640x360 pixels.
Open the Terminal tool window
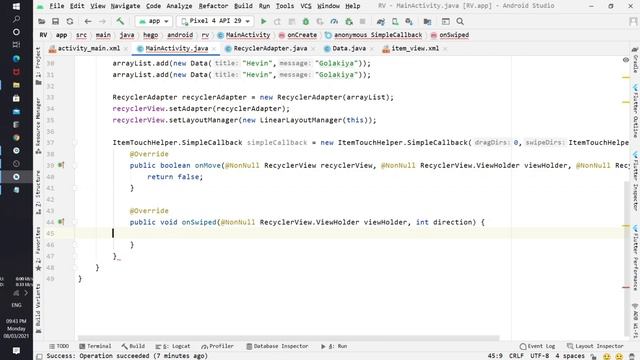click(95, 346)
